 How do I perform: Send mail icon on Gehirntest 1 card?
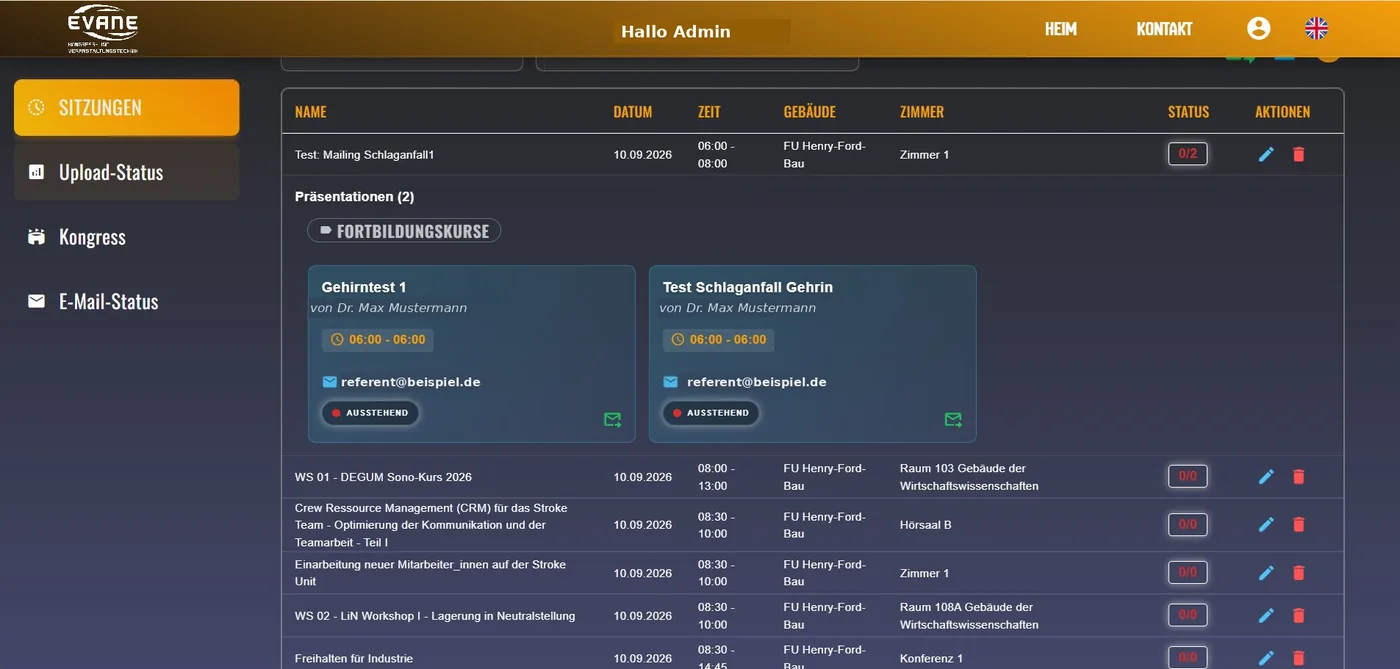[x=612, y=420]
